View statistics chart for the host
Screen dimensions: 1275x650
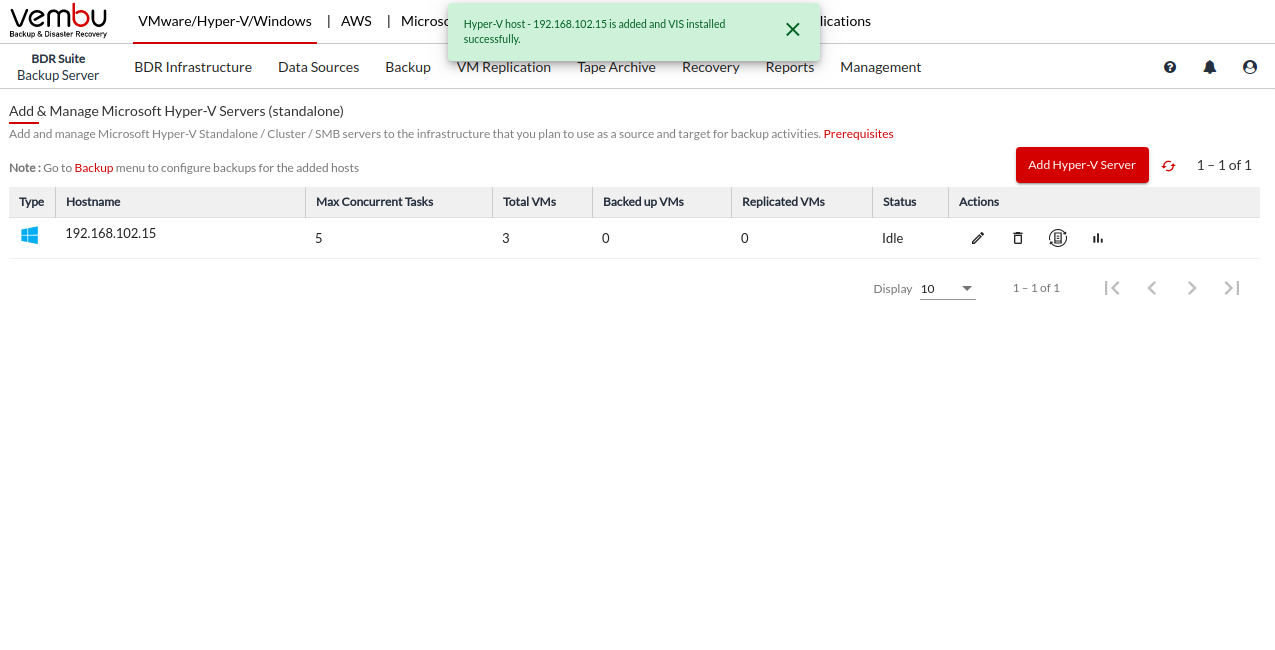1098,238
